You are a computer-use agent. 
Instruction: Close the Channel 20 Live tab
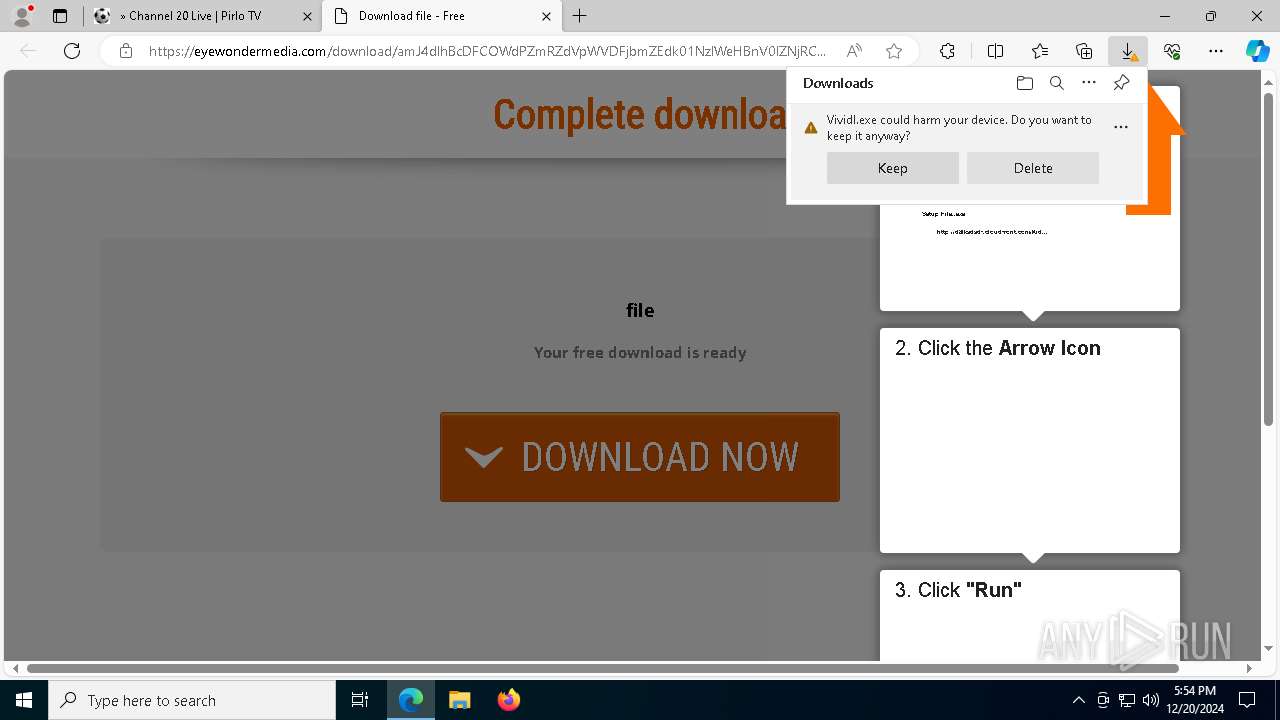(x=307, y=16)
